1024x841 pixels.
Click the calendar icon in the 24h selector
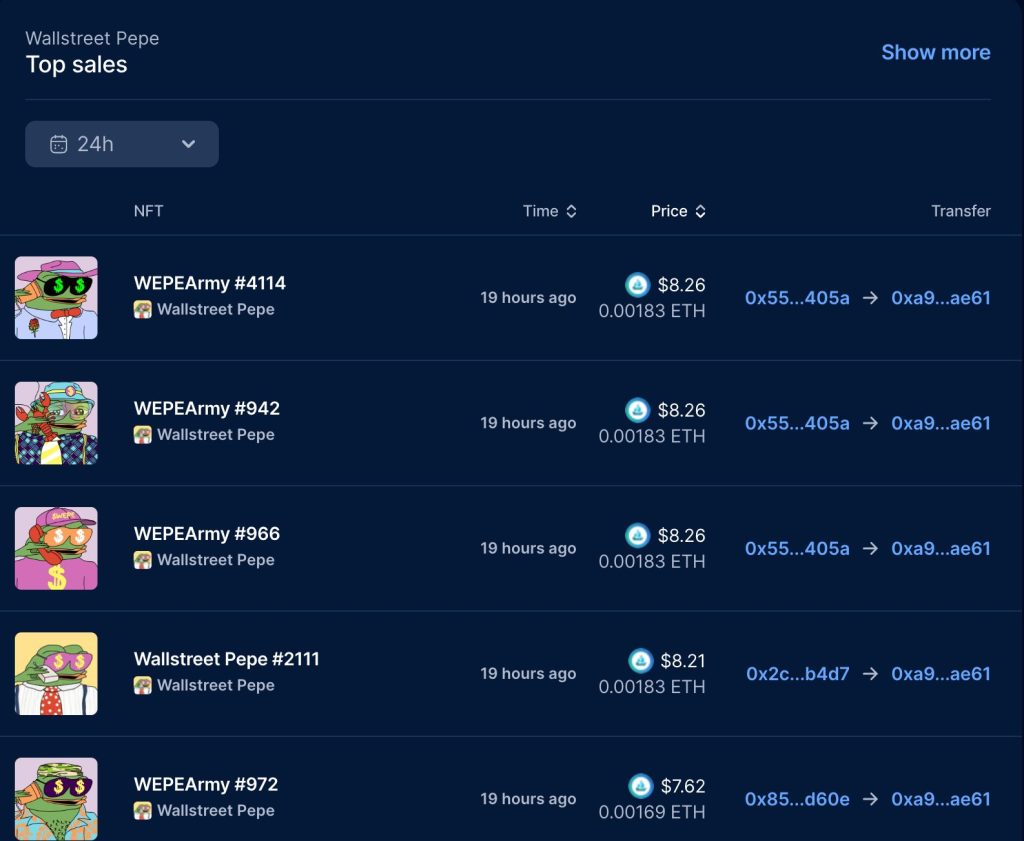click(58, 144)
